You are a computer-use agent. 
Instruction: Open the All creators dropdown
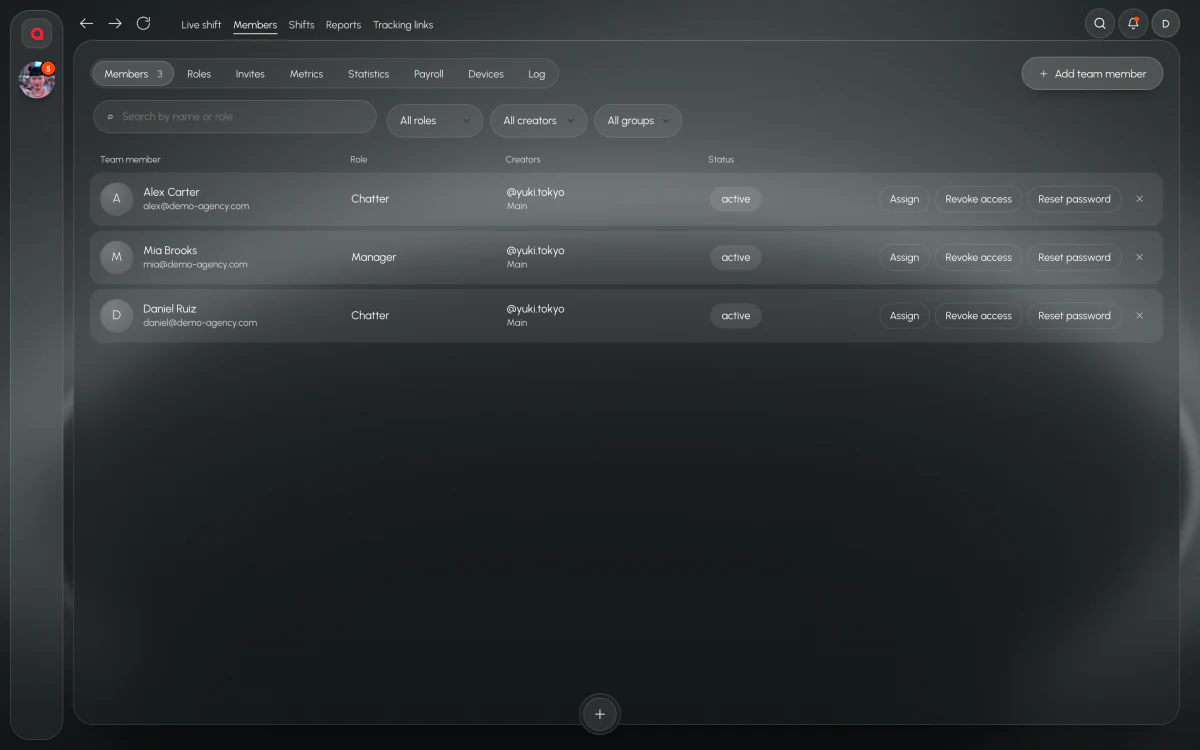[x=539, y=121]
